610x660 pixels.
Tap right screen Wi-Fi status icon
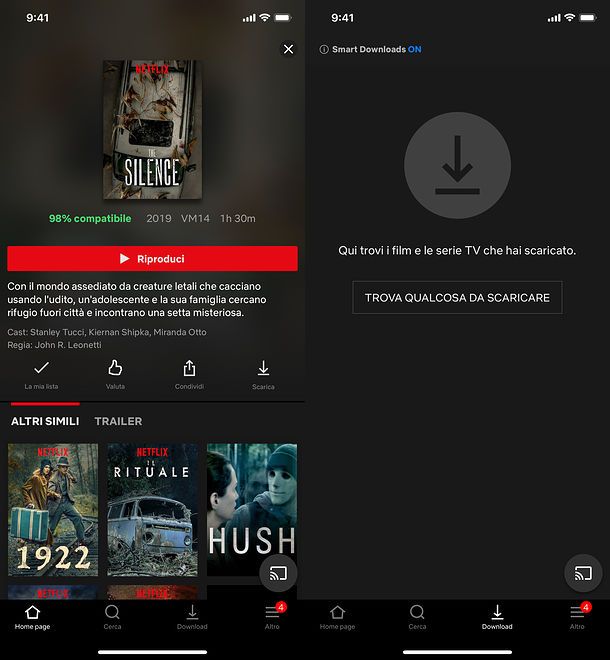pyautogui.click(x=570, y=17)
